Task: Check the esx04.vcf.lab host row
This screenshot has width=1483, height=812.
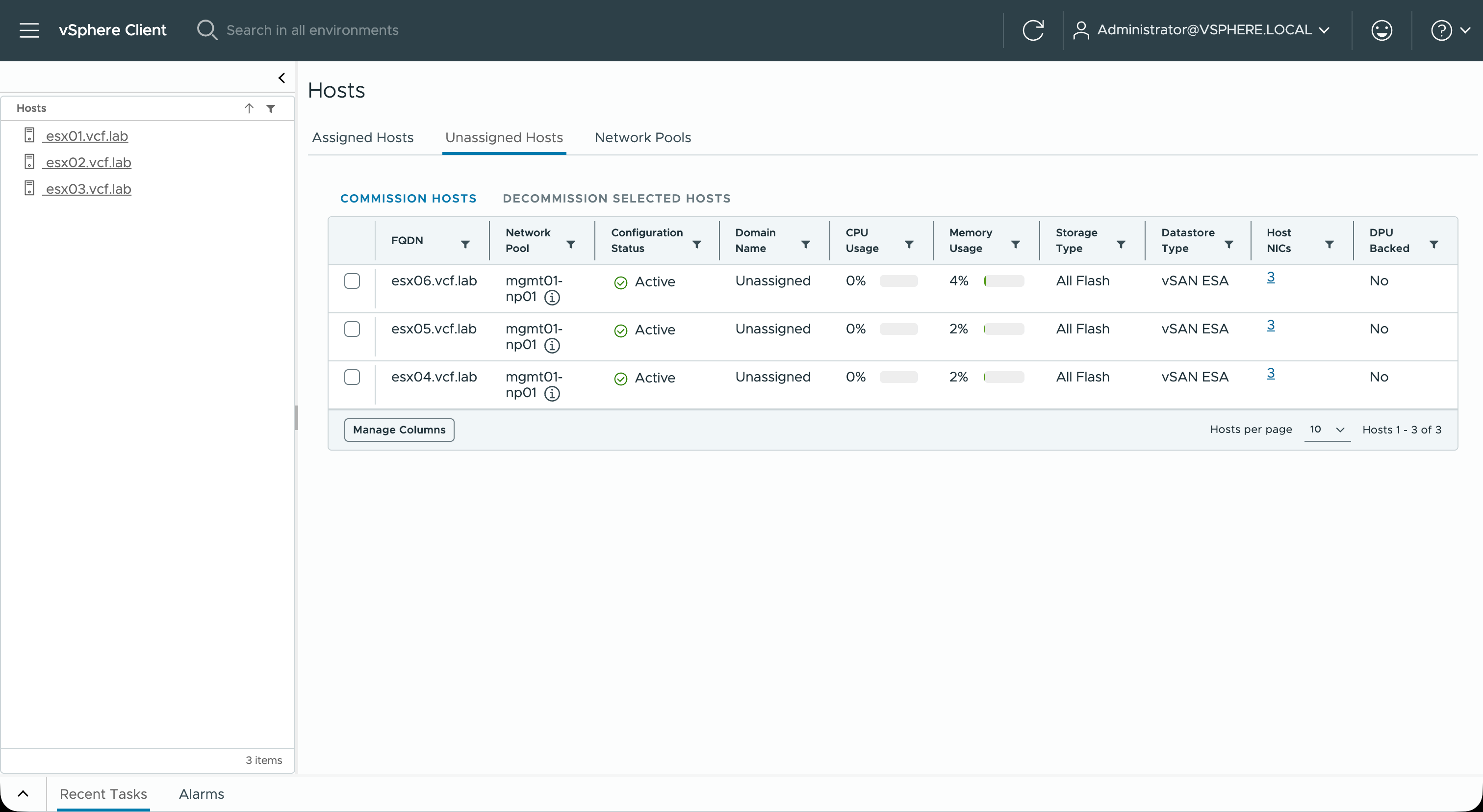Action: point(352,377)
